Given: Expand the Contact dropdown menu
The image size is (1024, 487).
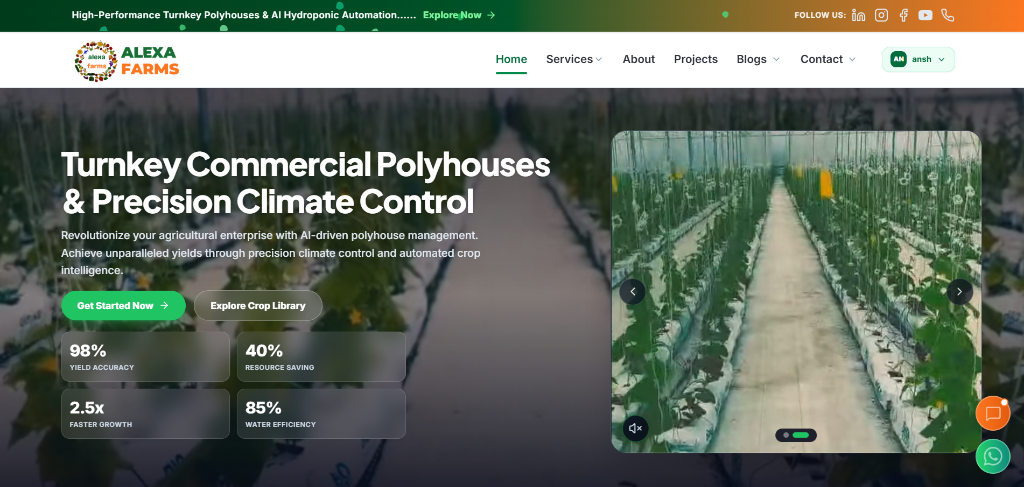Looking at the screenshot, I should (x=828, y=59).
